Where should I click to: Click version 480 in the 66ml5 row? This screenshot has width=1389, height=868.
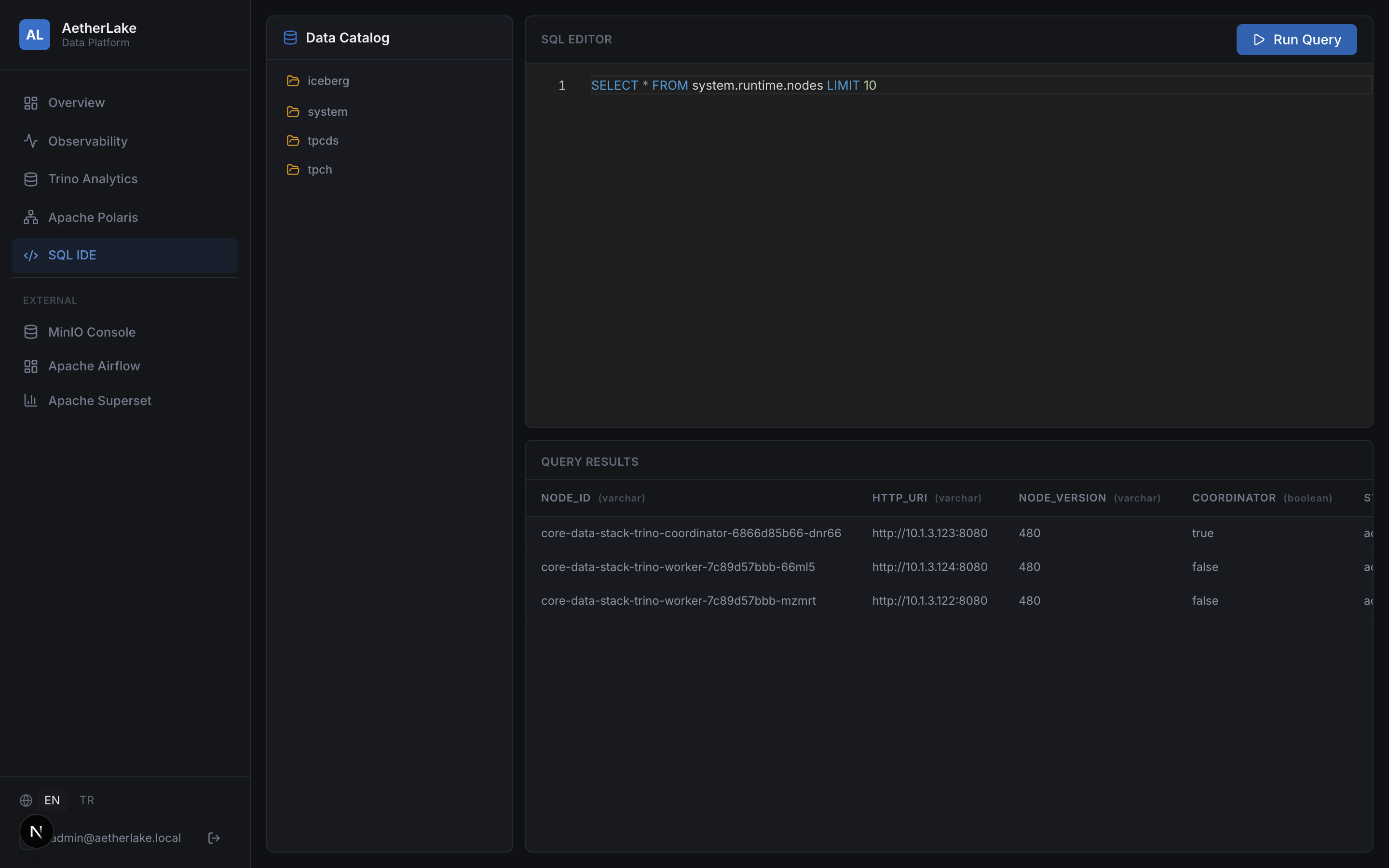tap(1029, 567)
